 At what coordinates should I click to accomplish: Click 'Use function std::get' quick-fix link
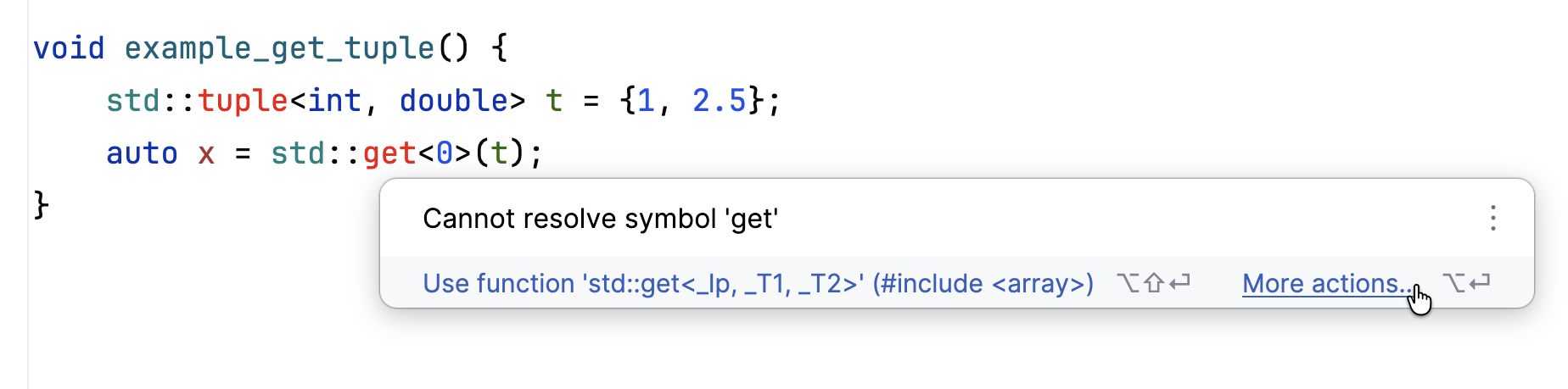758,283
